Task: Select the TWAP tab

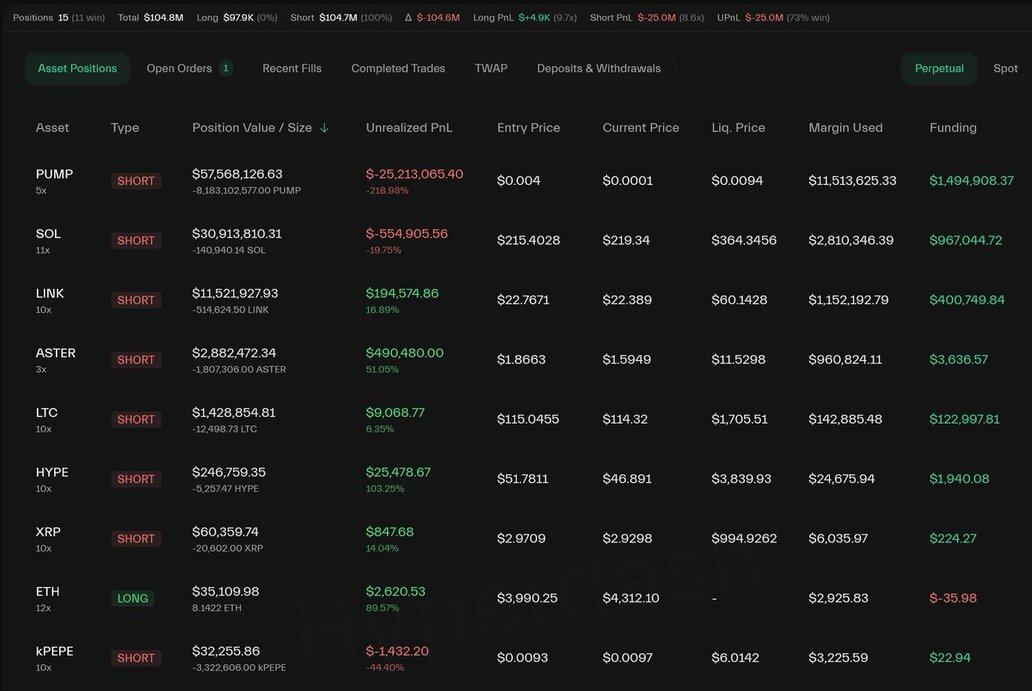Action: (491, 68)
